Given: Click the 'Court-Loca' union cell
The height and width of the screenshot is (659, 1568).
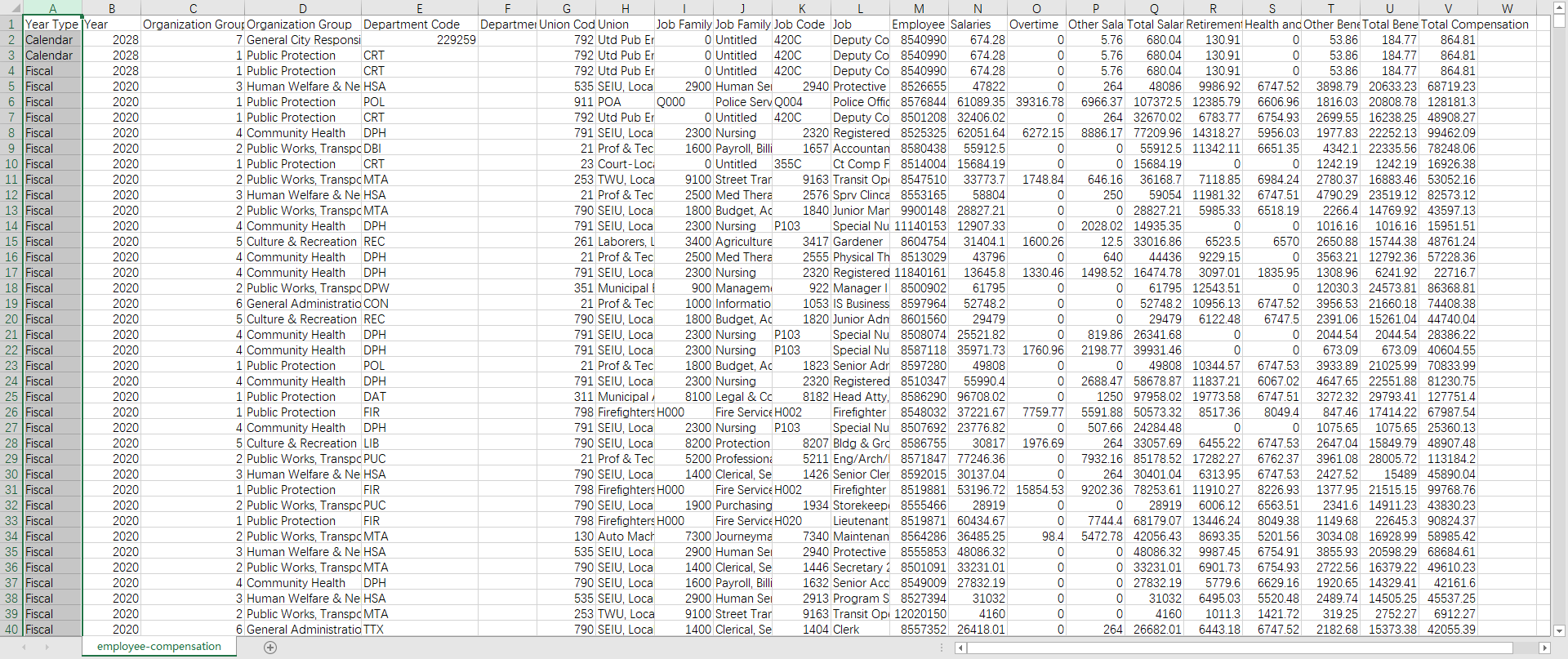Looking at the screenshot, I should pyautogui.click(x=625, y=164).
